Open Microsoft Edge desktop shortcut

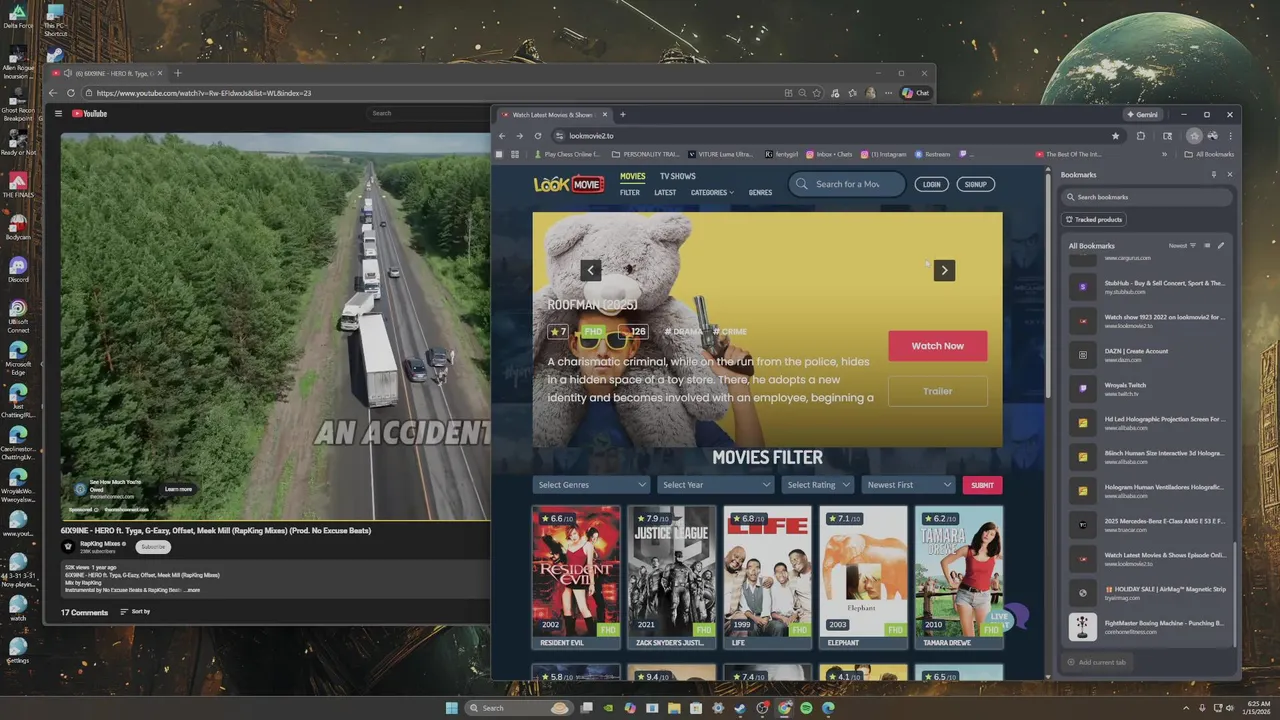tap(18, 358)
